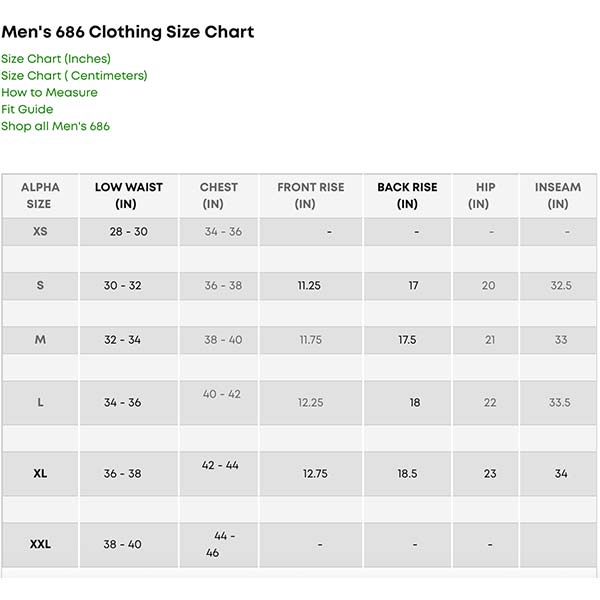Click the 12.75 front rise value
The width and height of the screenshot is (600, 600).
coord(315,474)
